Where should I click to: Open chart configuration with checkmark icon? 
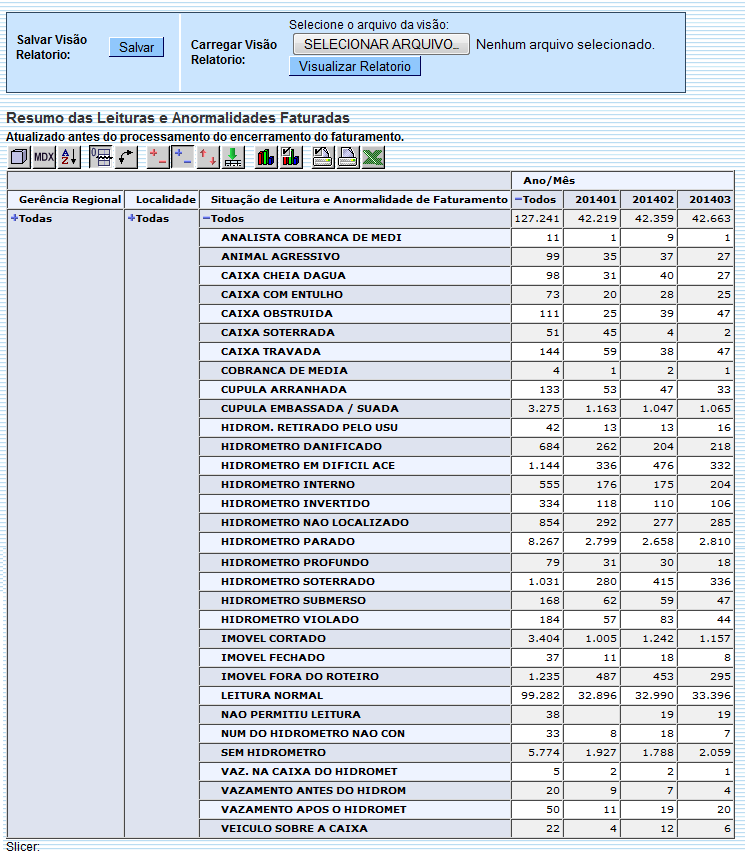(x=291, y=157)
